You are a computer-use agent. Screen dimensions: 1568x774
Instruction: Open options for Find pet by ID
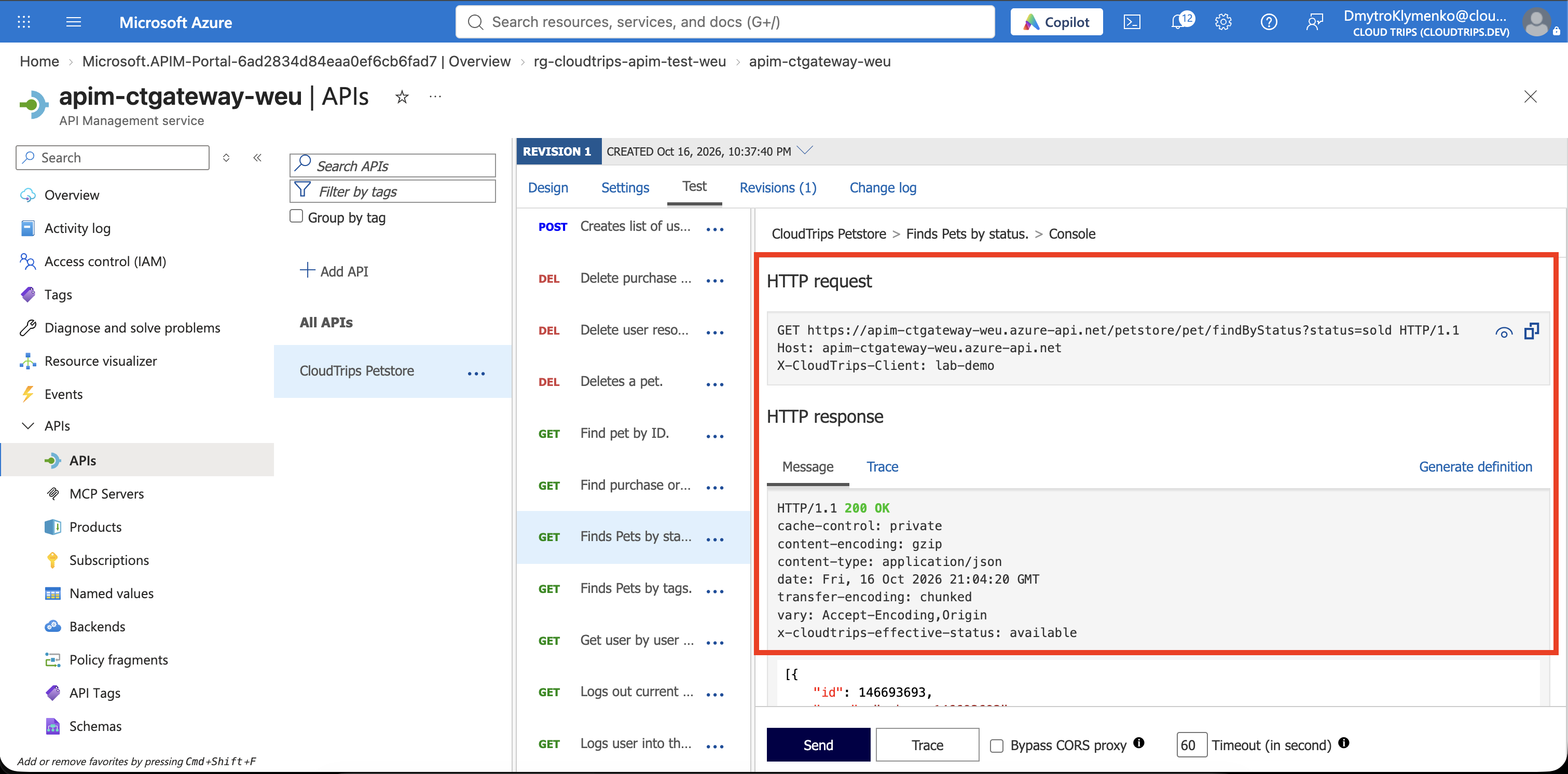pyautogui.click(x=714, y=436)
